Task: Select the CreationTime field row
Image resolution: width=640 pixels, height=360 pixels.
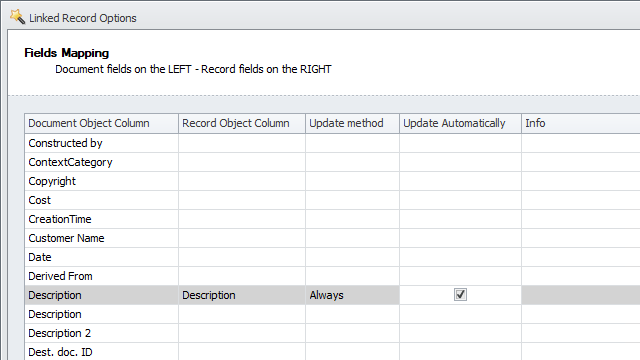Action: click(332, 219)
